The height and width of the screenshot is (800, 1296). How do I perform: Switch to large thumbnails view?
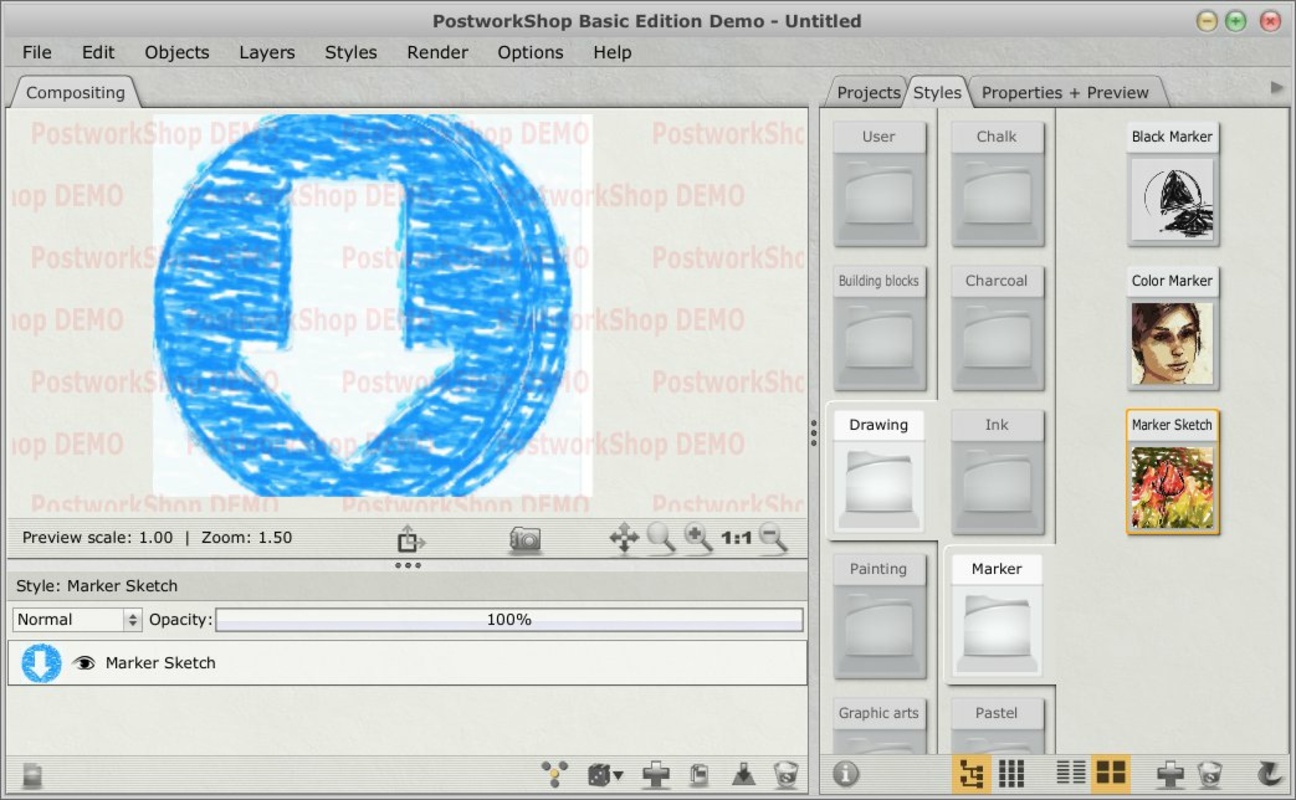click(x=1111, y=773)
